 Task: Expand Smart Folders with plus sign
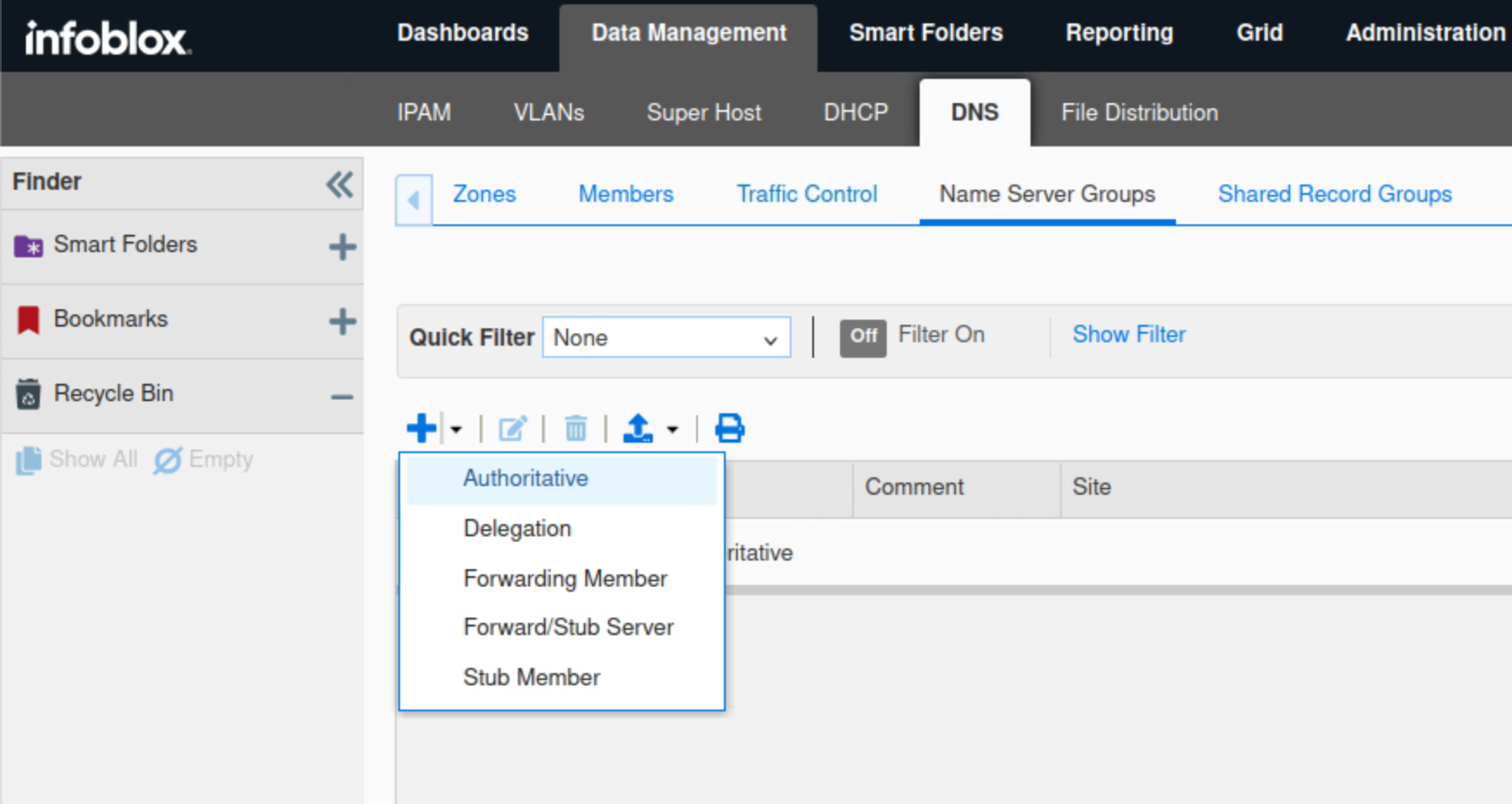(x=342, y=247)
